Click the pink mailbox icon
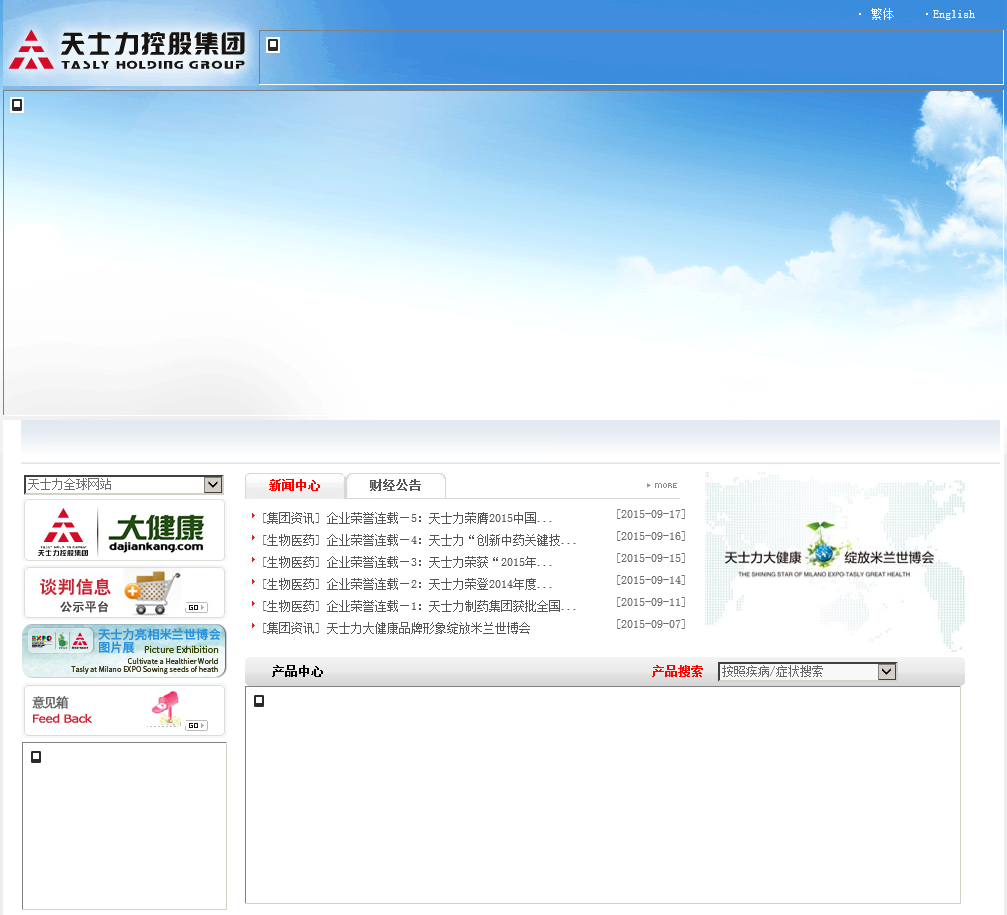 [x=166, y=708]
